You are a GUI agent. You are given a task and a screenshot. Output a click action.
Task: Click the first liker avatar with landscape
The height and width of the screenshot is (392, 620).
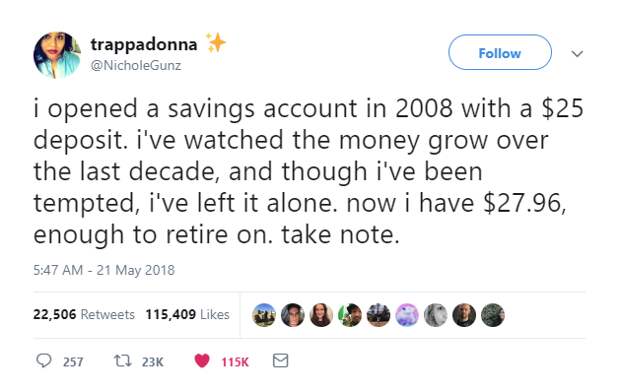tap(264, 315)
